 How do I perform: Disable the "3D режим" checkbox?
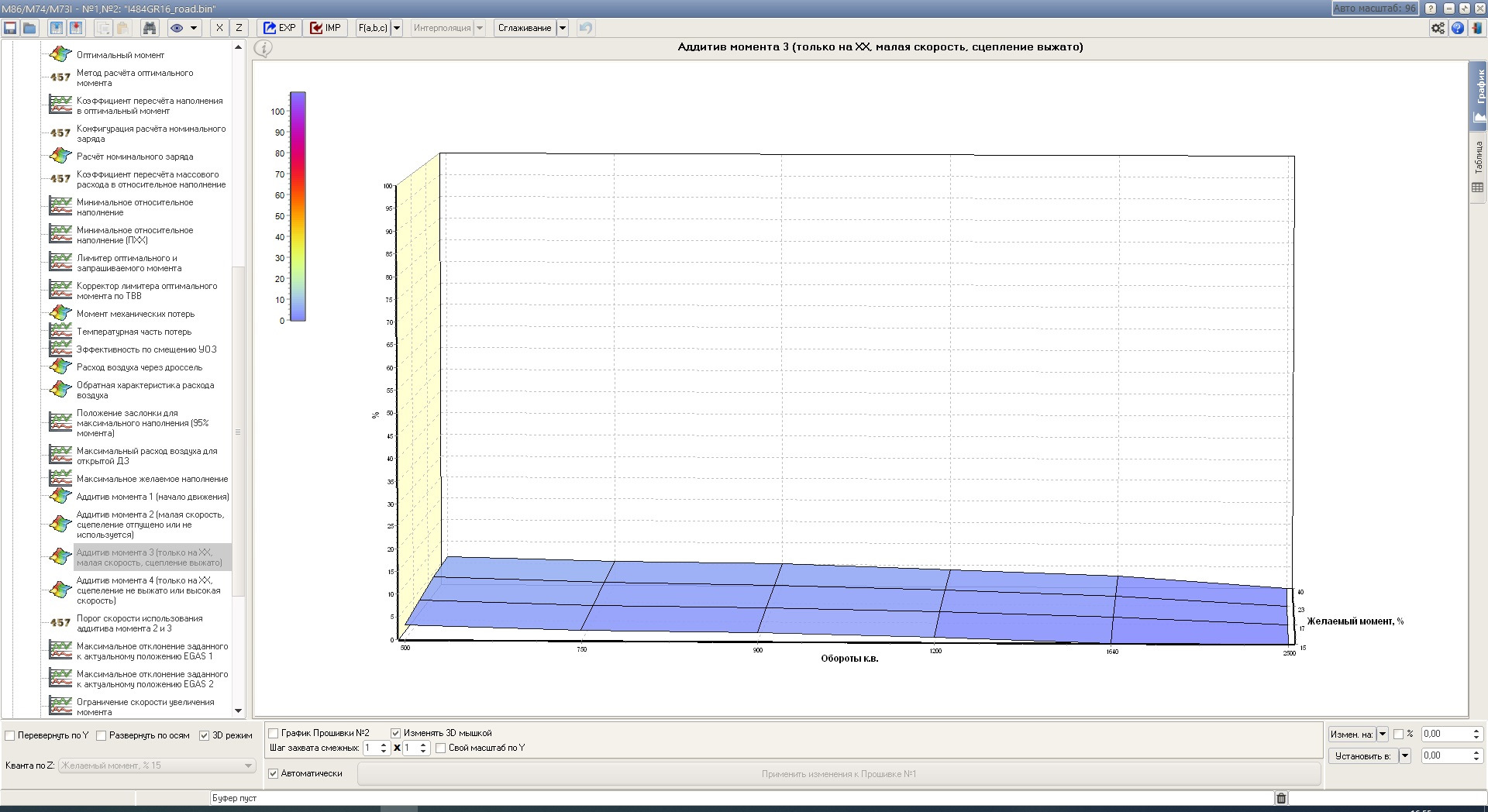click(x=205, y=735)
